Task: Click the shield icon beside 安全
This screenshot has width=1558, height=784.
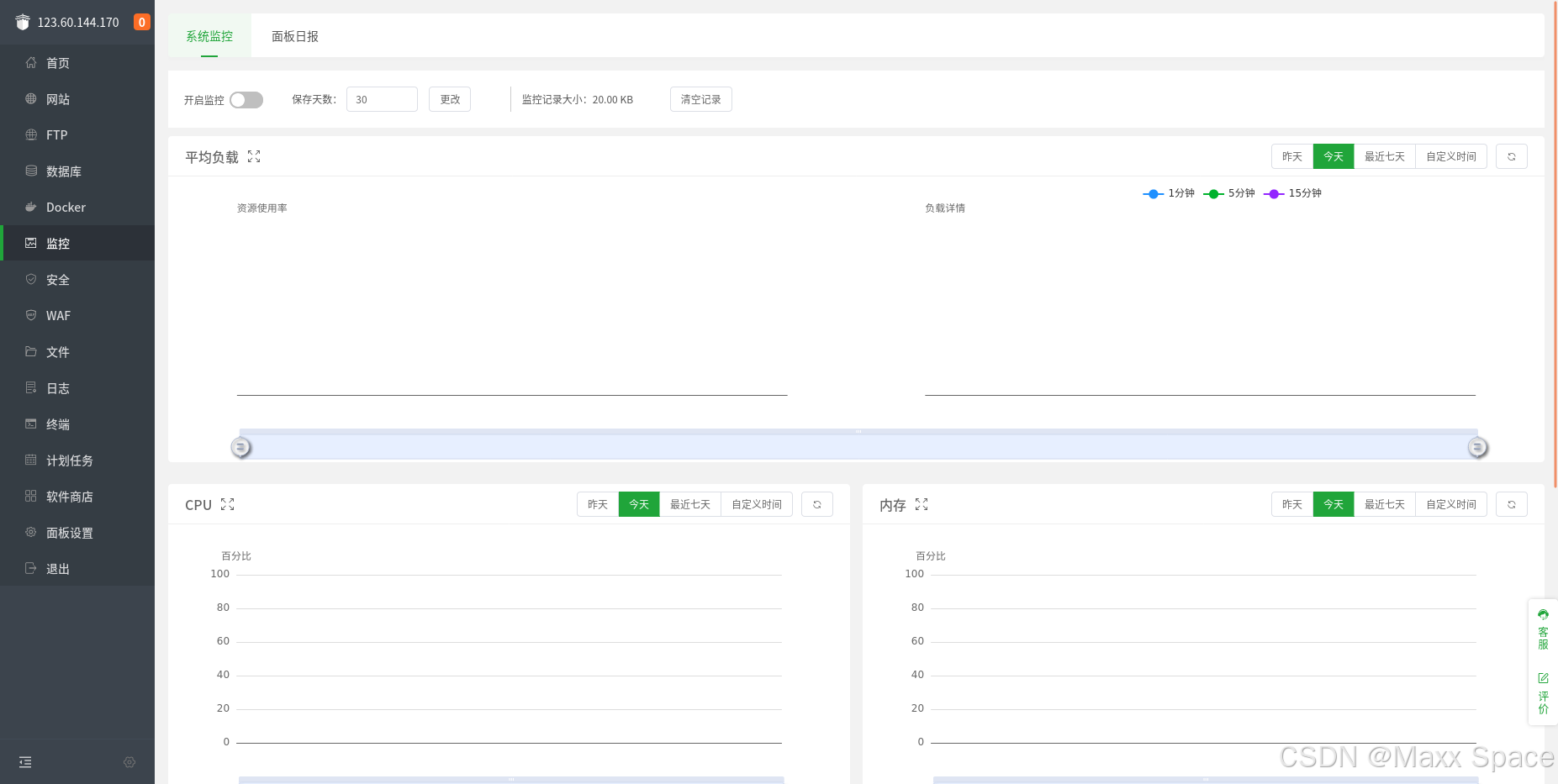Action: point(31,279)
